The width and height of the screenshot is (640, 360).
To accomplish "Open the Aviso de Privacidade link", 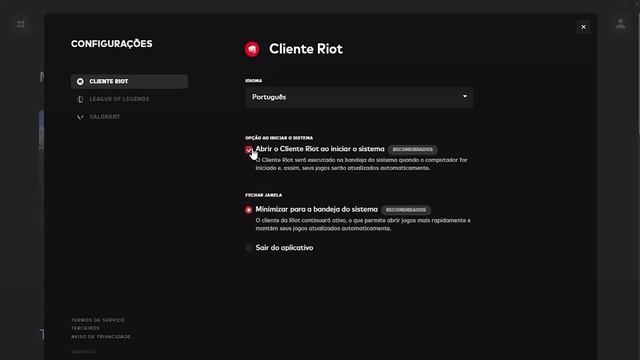I will tap(101, 337).
